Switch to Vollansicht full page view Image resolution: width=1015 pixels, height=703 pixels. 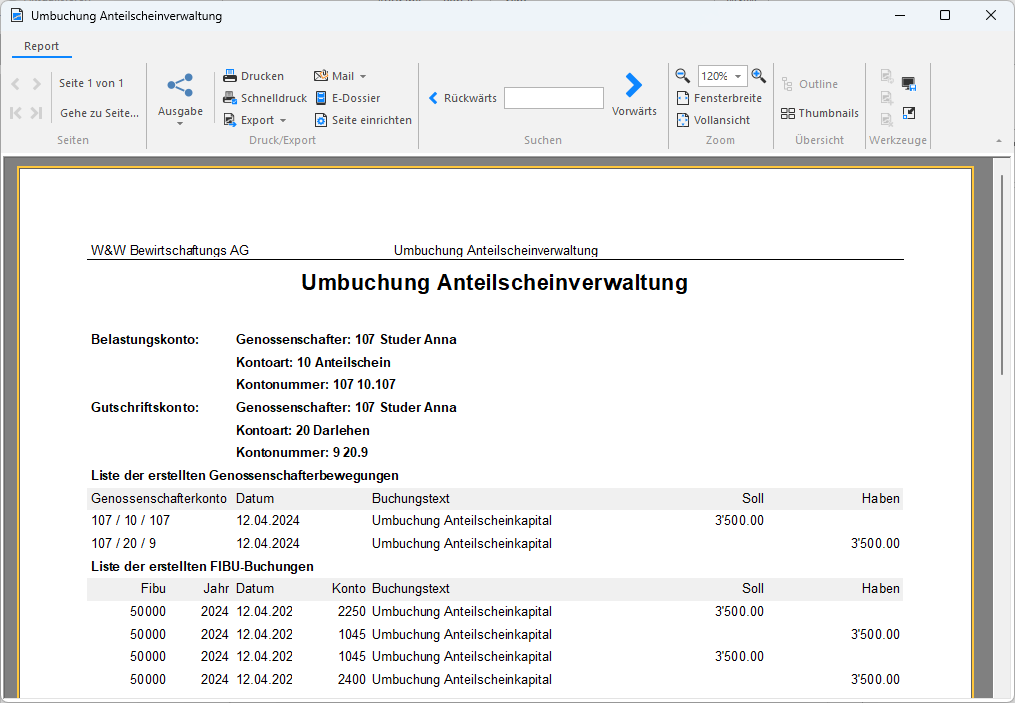713,120
